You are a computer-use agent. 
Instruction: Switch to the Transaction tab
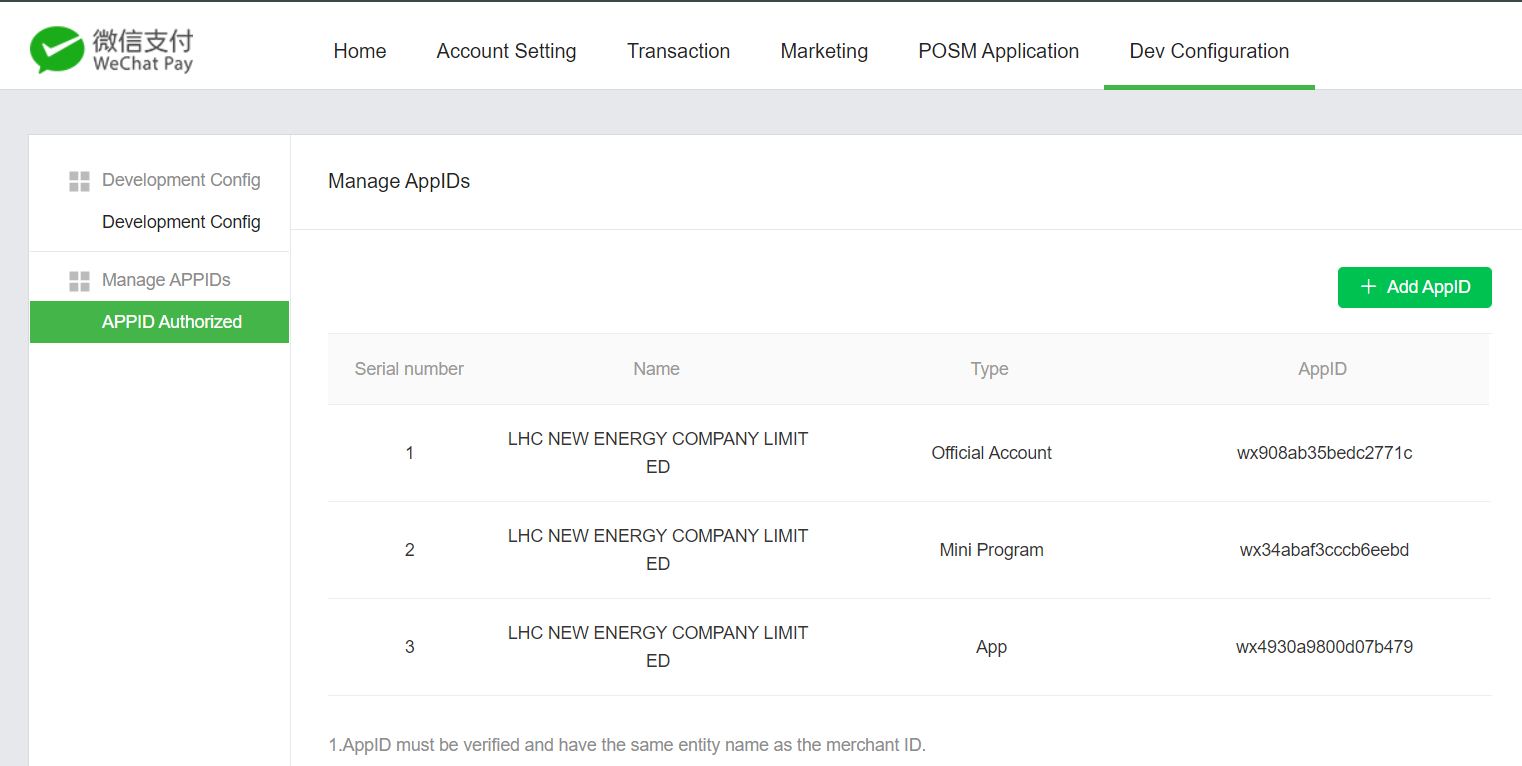coord(678,51)
